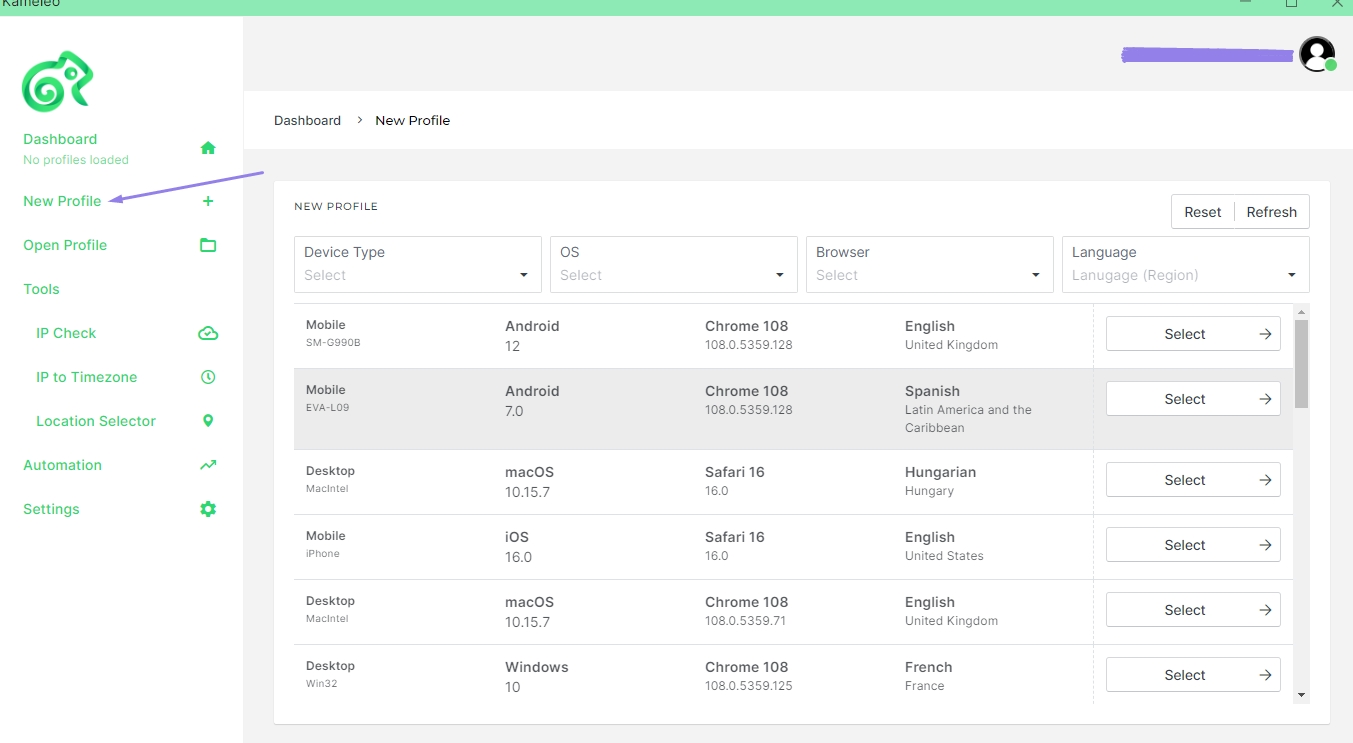Click the Location Selector pin icon

click(x=208, y=421)
